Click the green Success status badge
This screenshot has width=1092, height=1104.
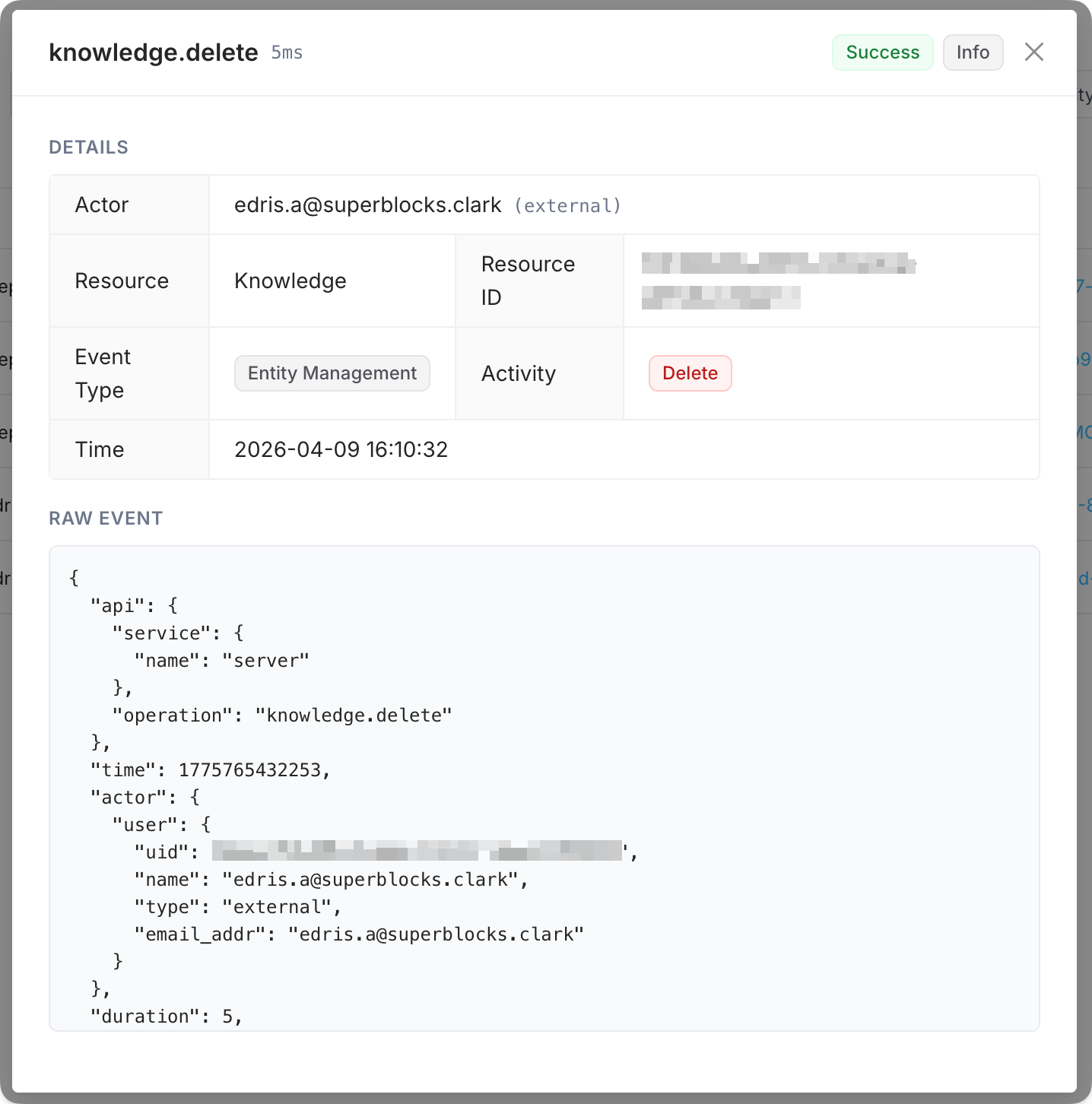882,52
